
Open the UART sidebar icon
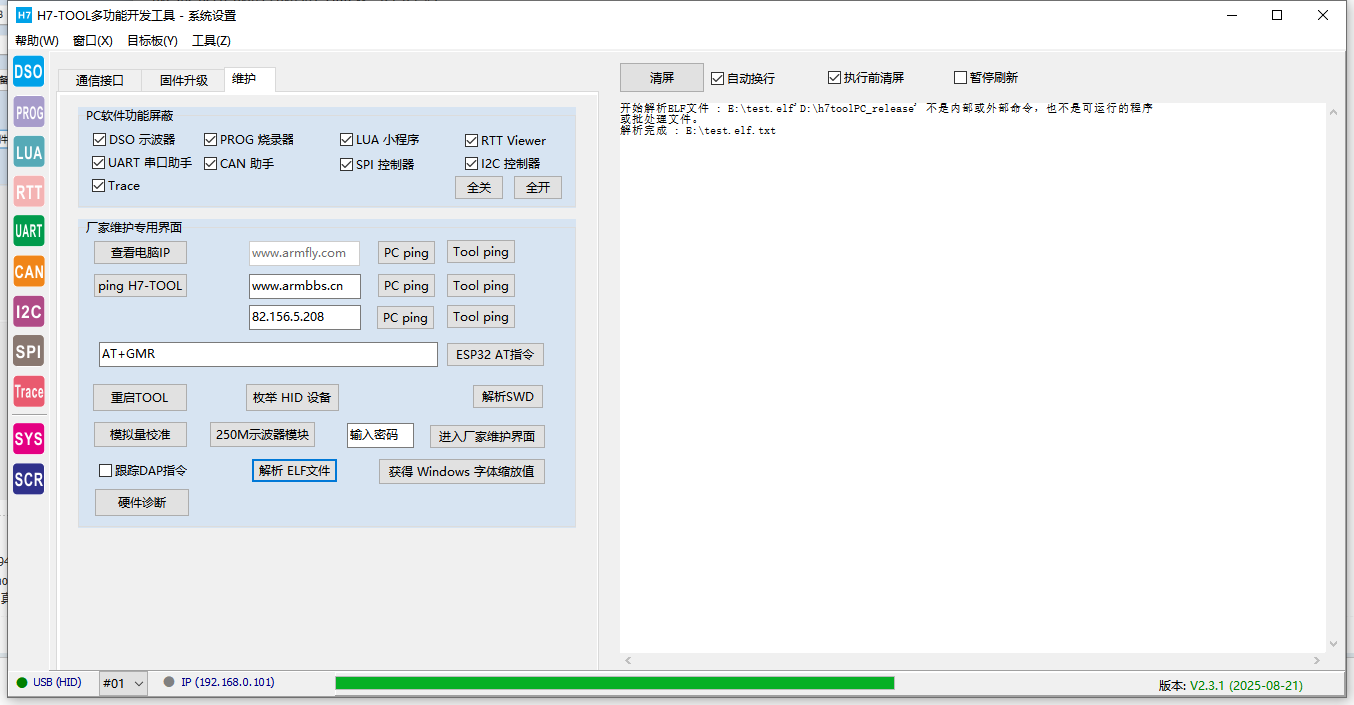pos(29,231)
